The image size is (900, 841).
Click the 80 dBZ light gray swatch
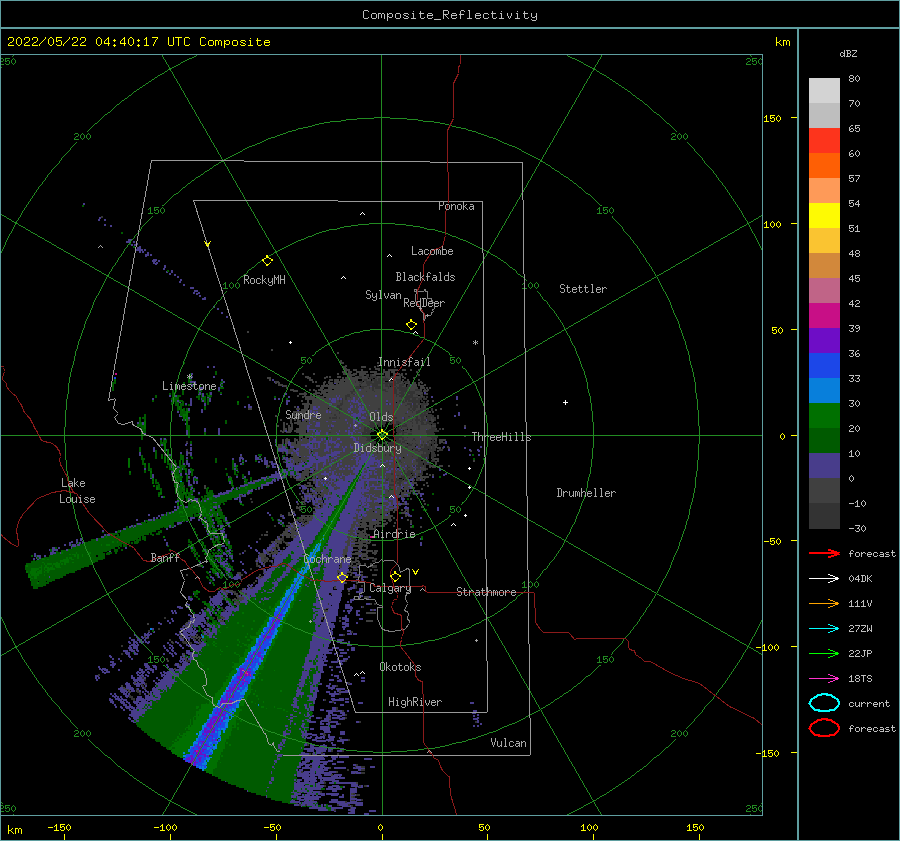pyautogui.click(x=824, y=90)
